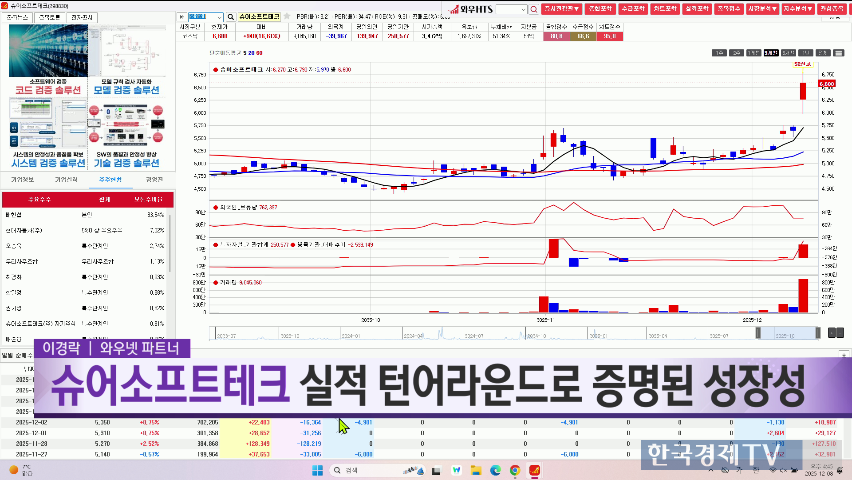Click the red HTS app icon in the taskbar

[x=533, y=469]
